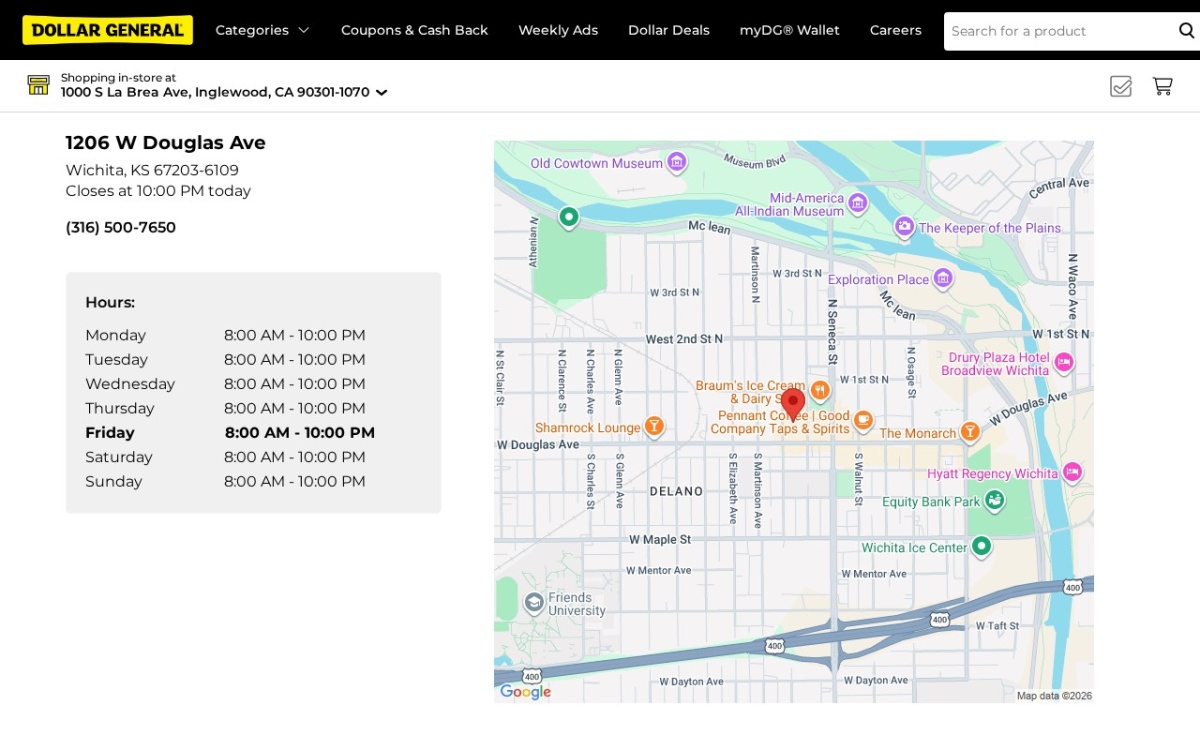Click Braum's Ice Cream restaurant marker icon
Viewport: 1200px width, 750px height.
tap(820, 390)
